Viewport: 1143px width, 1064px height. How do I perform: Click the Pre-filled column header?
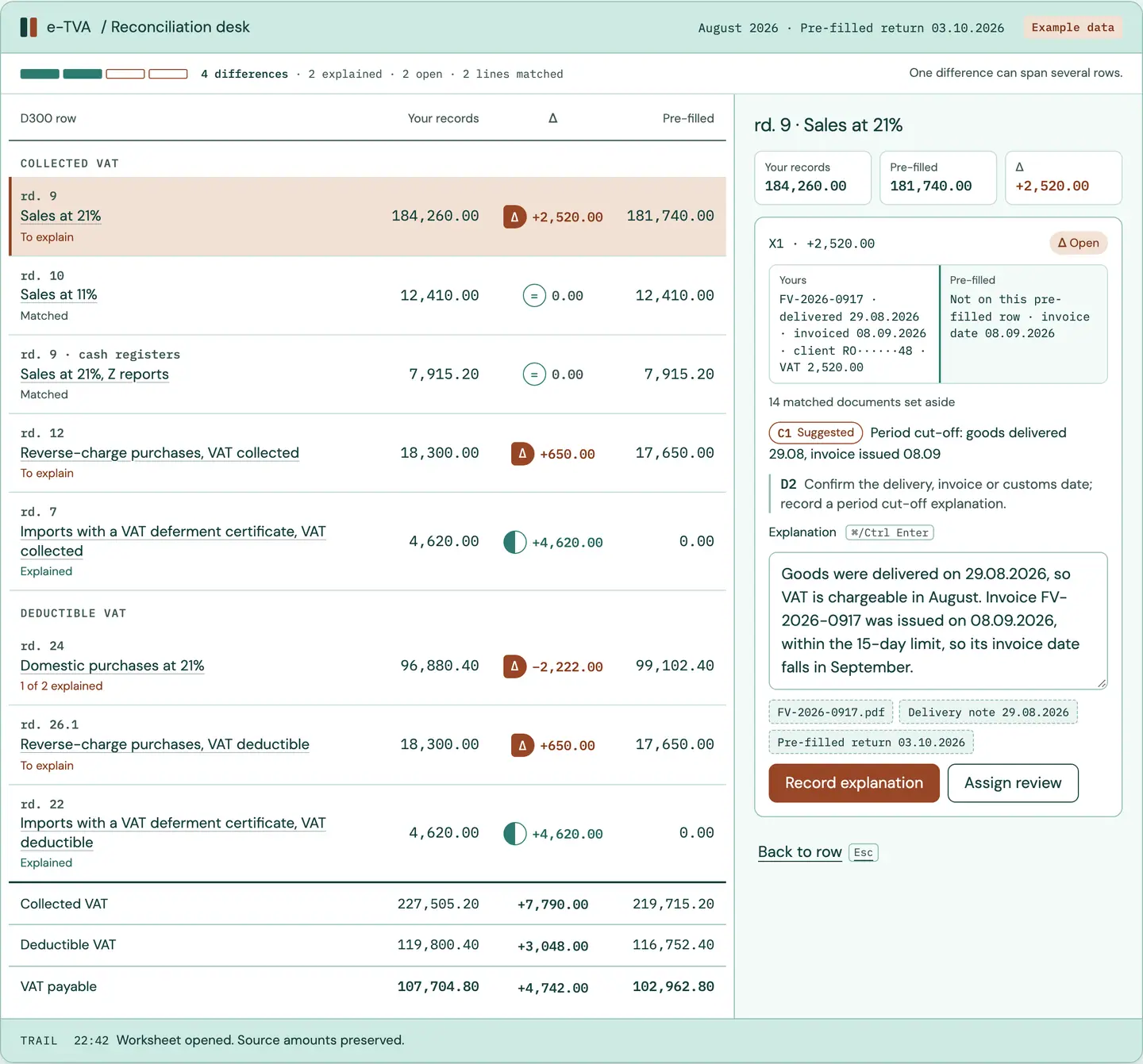688,118
